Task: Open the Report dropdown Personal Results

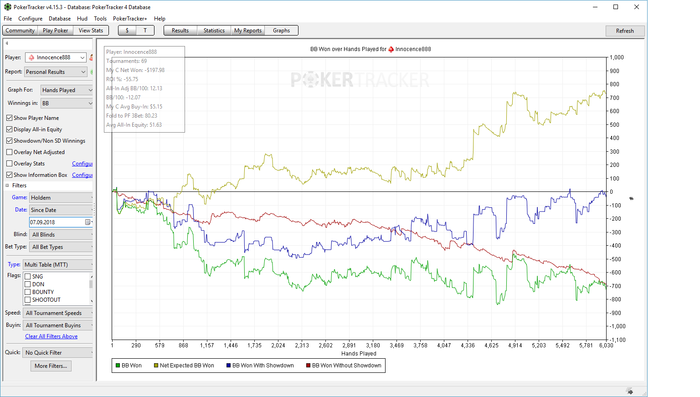Action: [x=56, y=72]
